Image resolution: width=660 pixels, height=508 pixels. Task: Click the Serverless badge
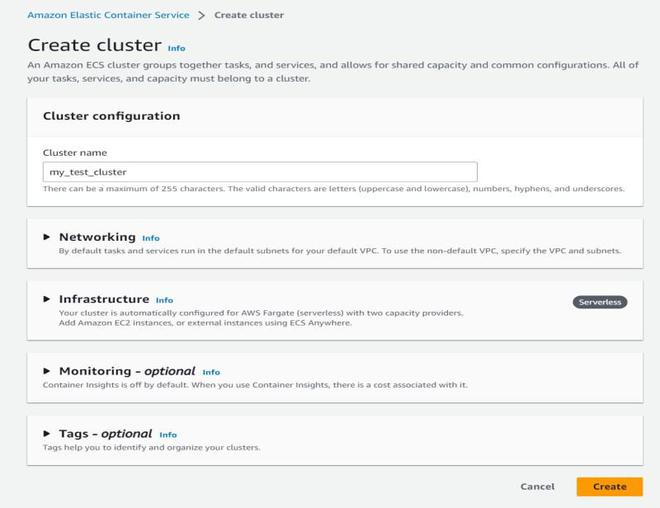600,301
